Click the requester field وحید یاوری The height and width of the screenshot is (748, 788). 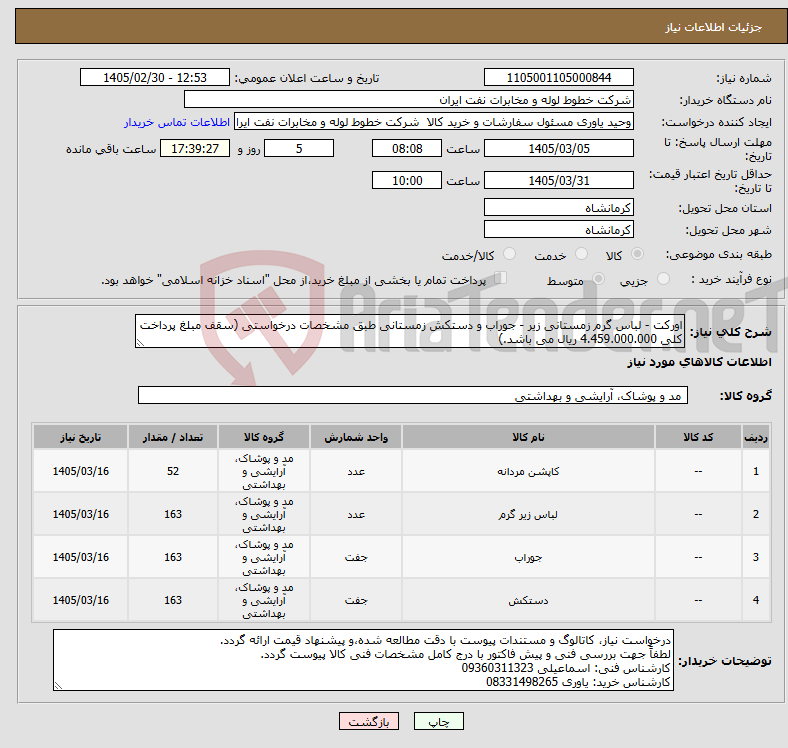tap(434, 122)
